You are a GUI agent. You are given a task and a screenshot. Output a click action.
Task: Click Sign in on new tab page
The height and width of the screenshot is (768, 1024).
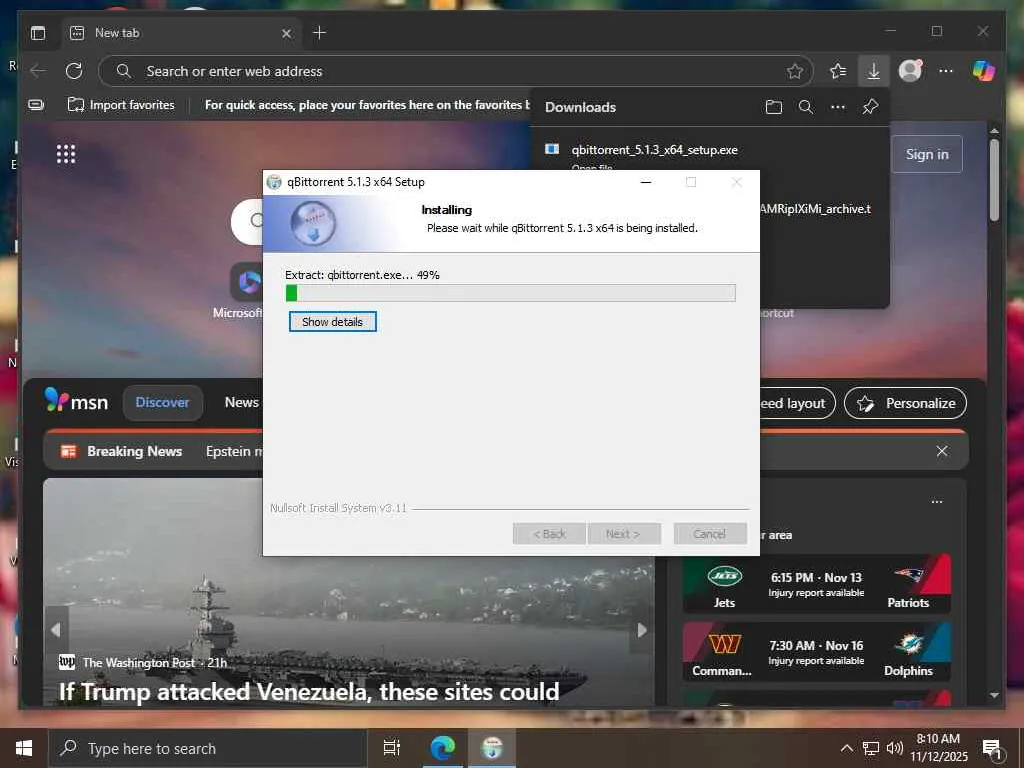pyautogui.click(x=927, y=154)
